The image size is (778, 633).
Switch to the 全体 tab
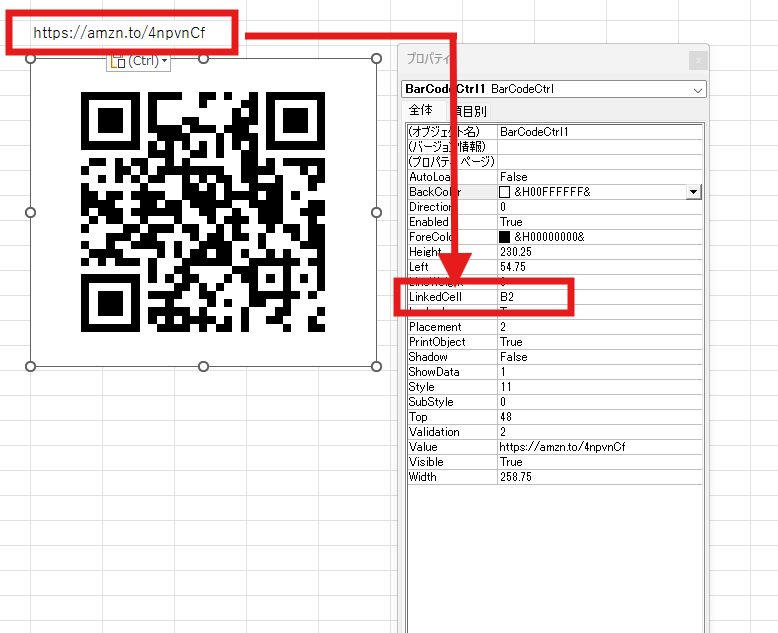[x=421, y=110]
